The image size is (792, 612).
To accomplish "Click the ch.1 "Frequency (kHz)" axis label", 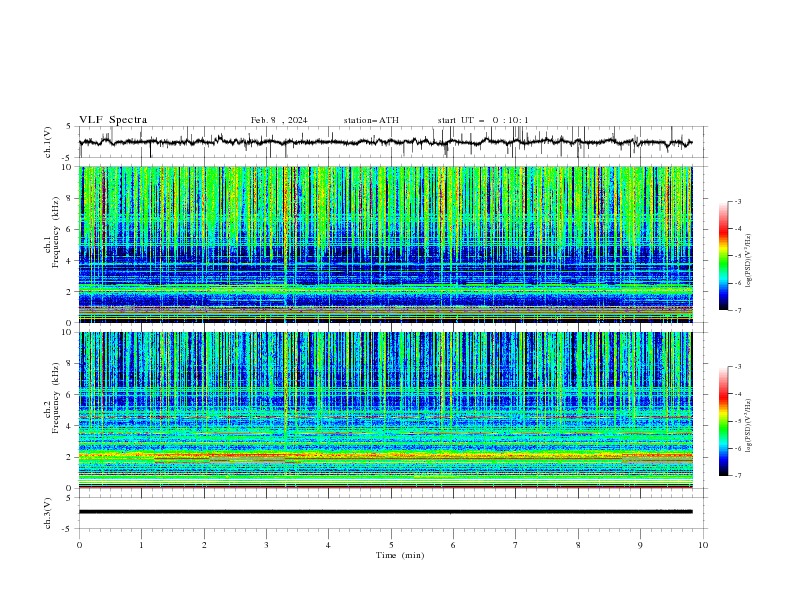I will pos(56,232).
